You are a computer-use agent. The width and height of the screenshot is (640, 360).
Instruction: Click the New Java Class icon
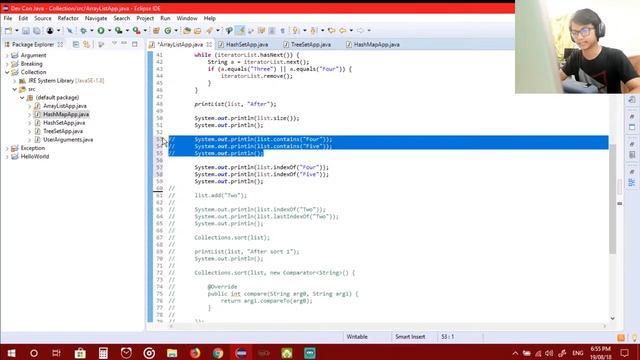coord(168,30)
